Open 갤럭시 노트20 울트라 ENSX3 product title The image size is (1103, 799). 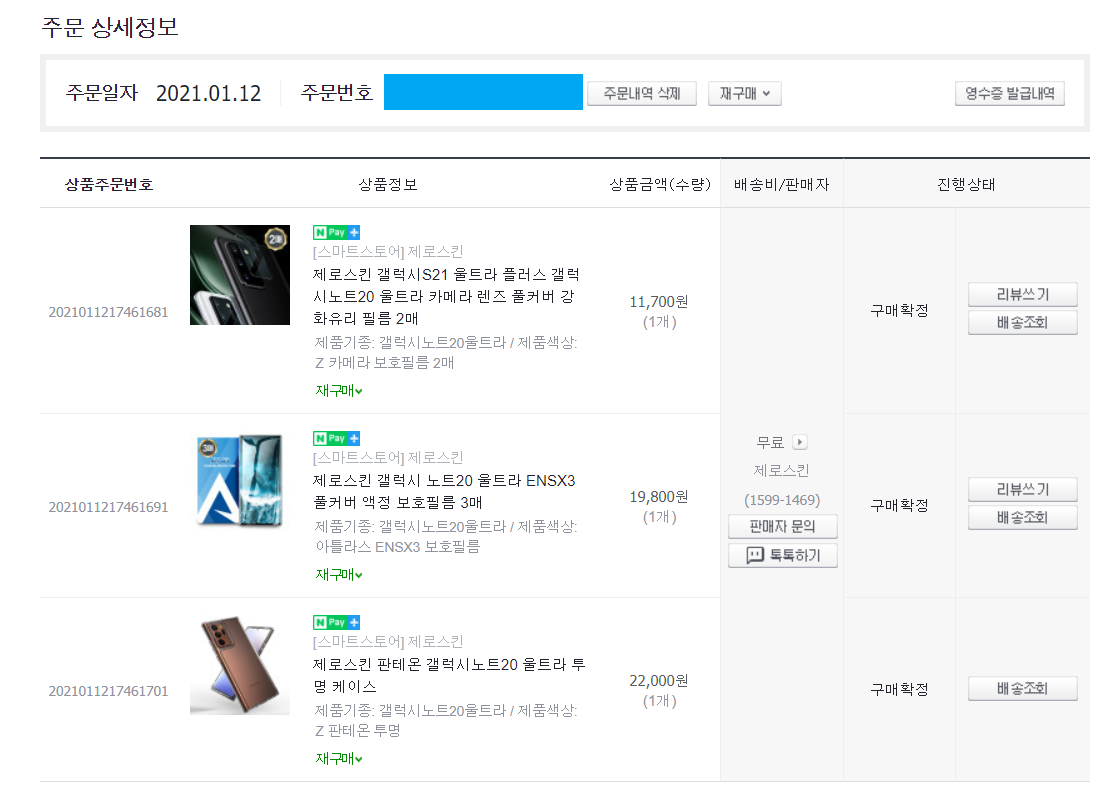click(444, 492)
